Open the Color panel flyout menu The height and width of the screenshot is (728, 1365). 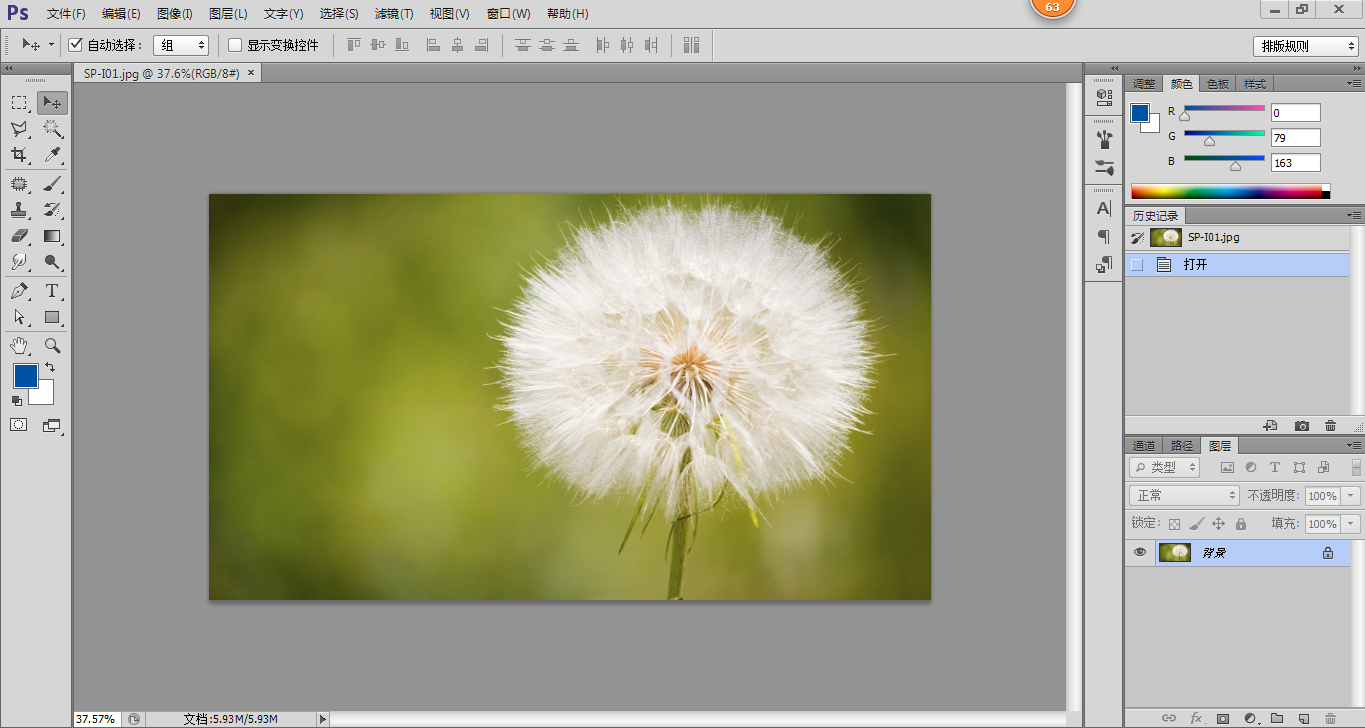click(x=1355, y=83)
